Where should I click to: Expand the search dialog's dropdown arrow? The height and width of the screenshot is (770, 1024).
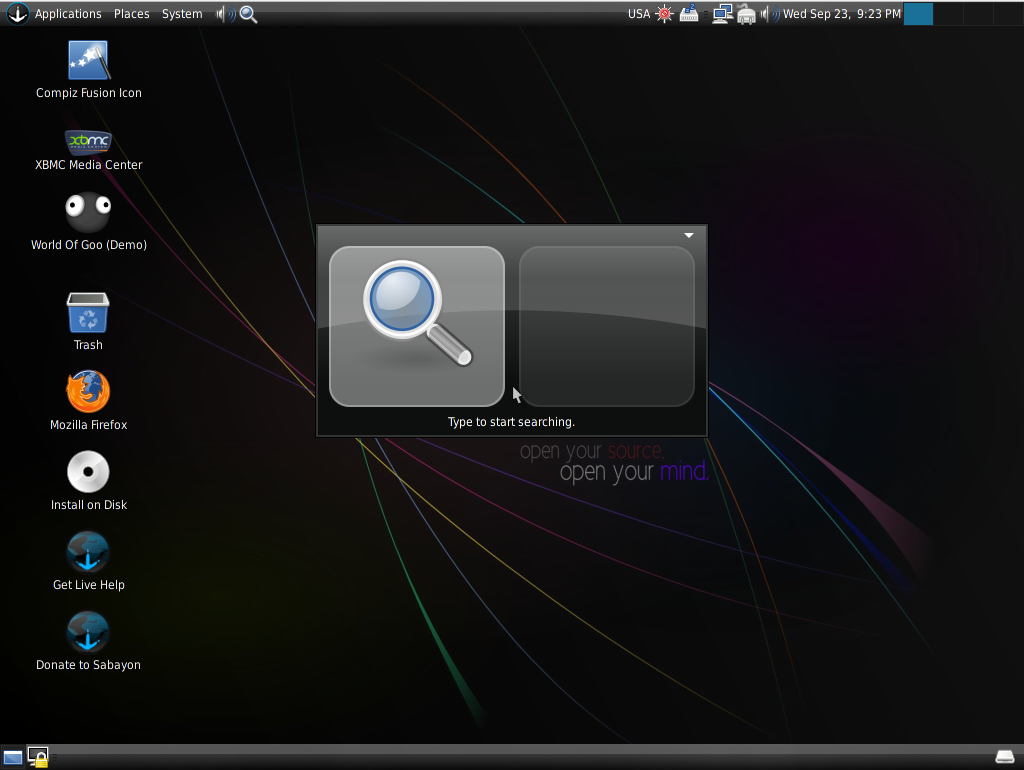pyautogui.click(x=689, y=236)
